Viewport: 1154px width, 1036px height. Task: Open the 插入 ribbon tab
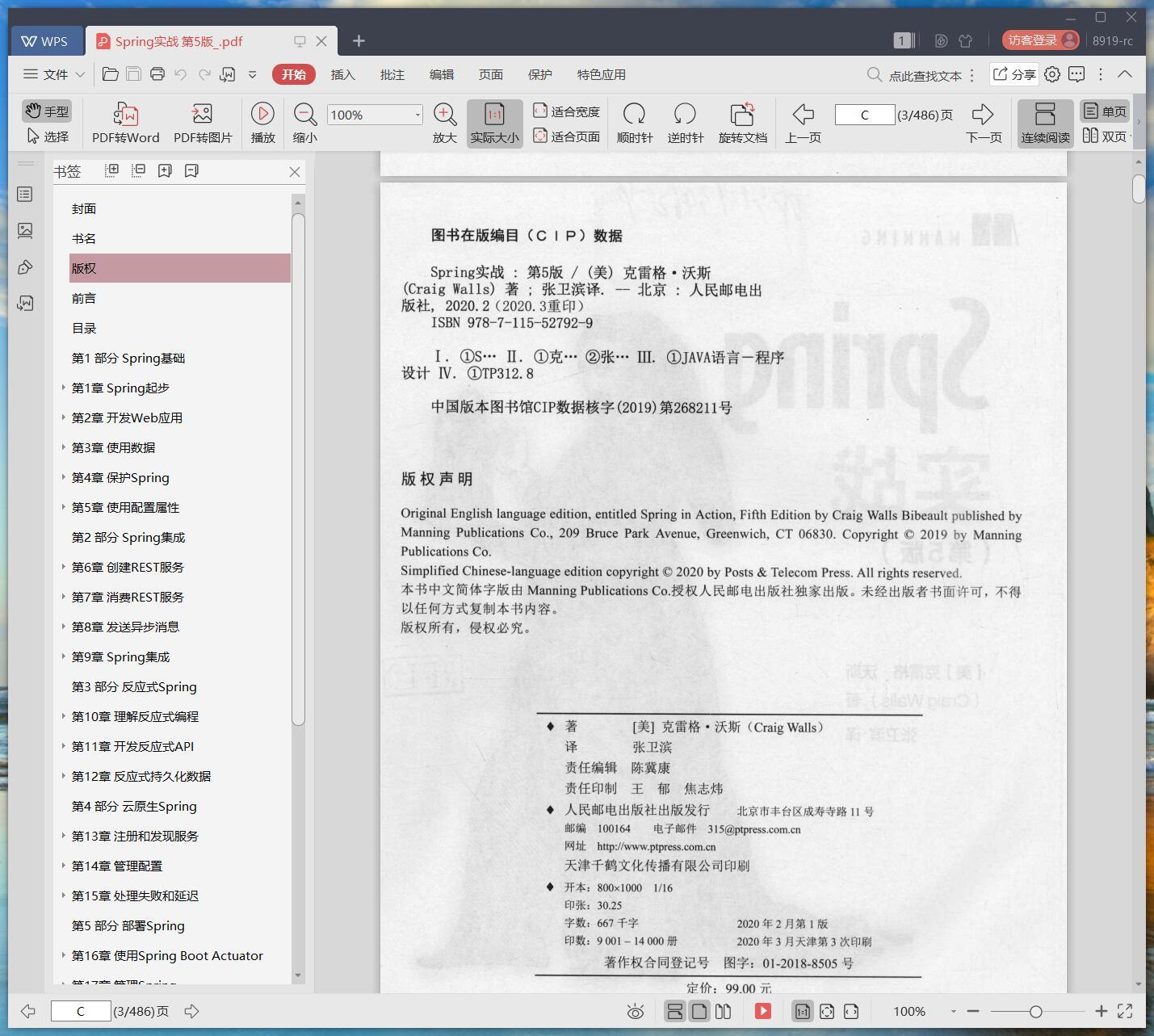click(x=342, y=74)
